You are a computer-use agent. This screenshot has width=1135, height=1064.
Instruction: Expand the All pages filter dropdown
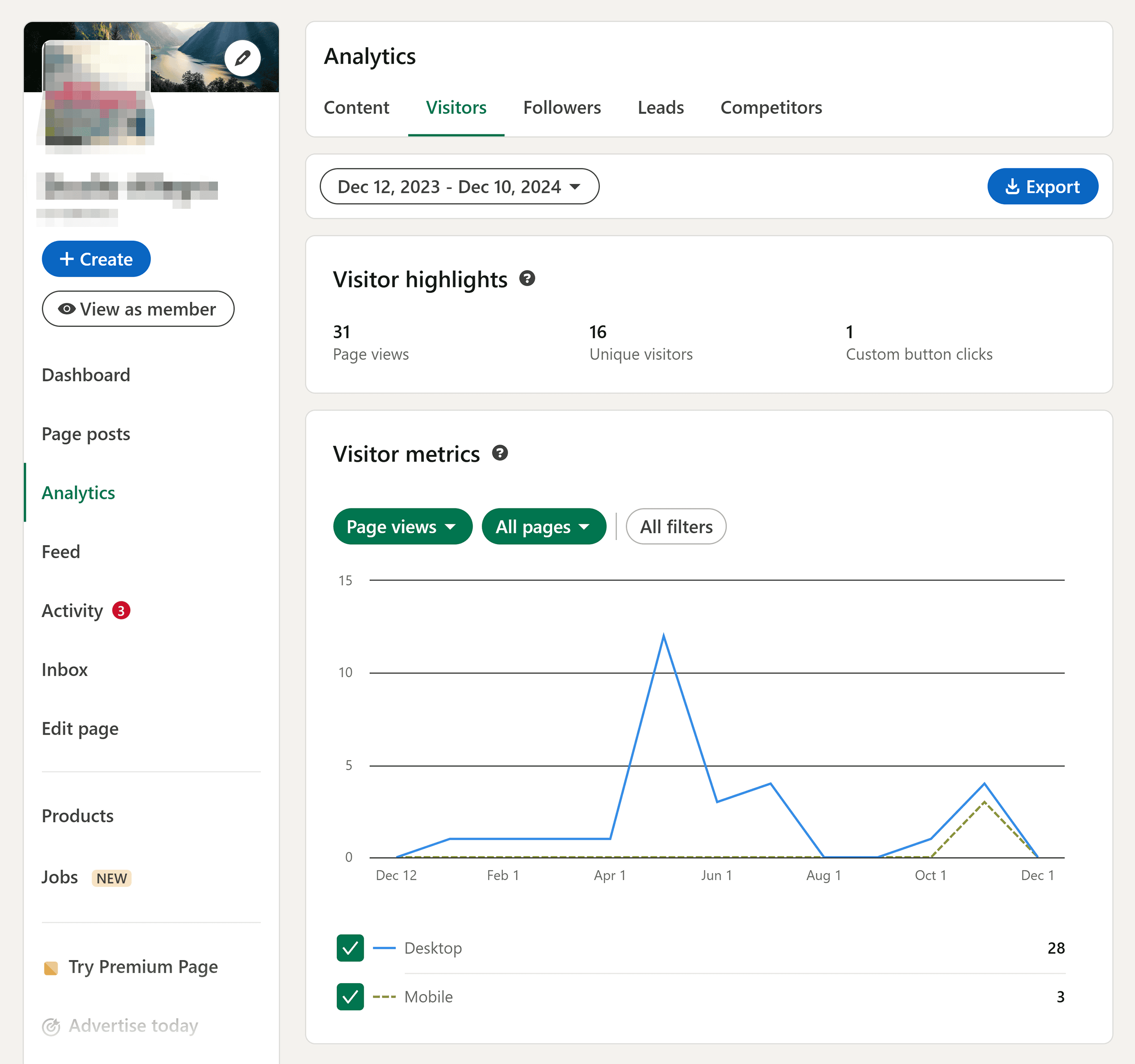coord(543,527)
